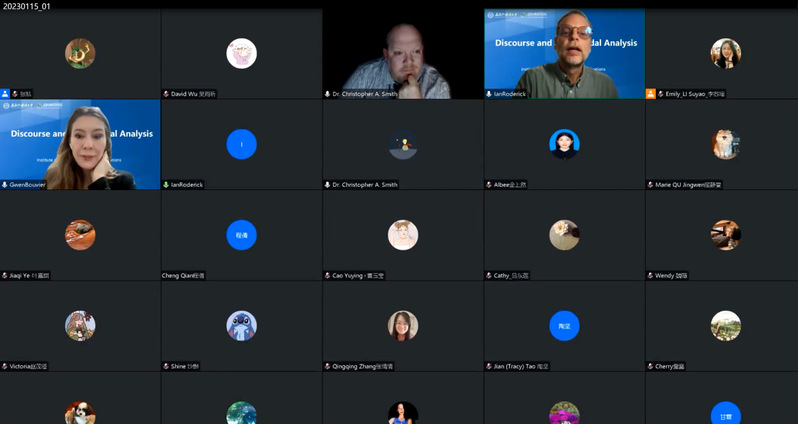Click the mic icon next to Qingqing Zhang
This screenshot has height=424, width=798.
[x=328, y=366]
